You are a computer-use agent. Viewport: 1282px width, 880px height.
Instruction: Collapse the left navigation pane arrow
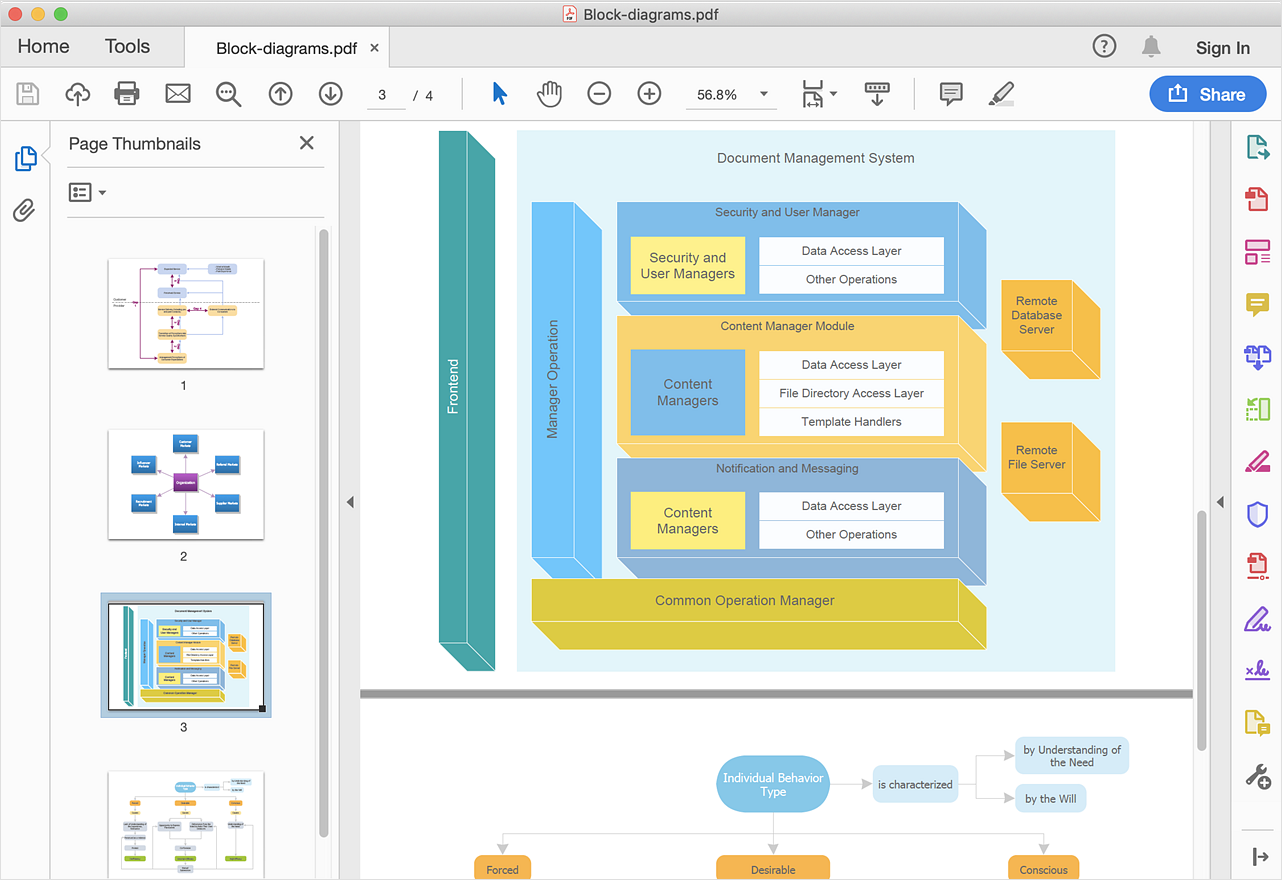pos(350,502)
